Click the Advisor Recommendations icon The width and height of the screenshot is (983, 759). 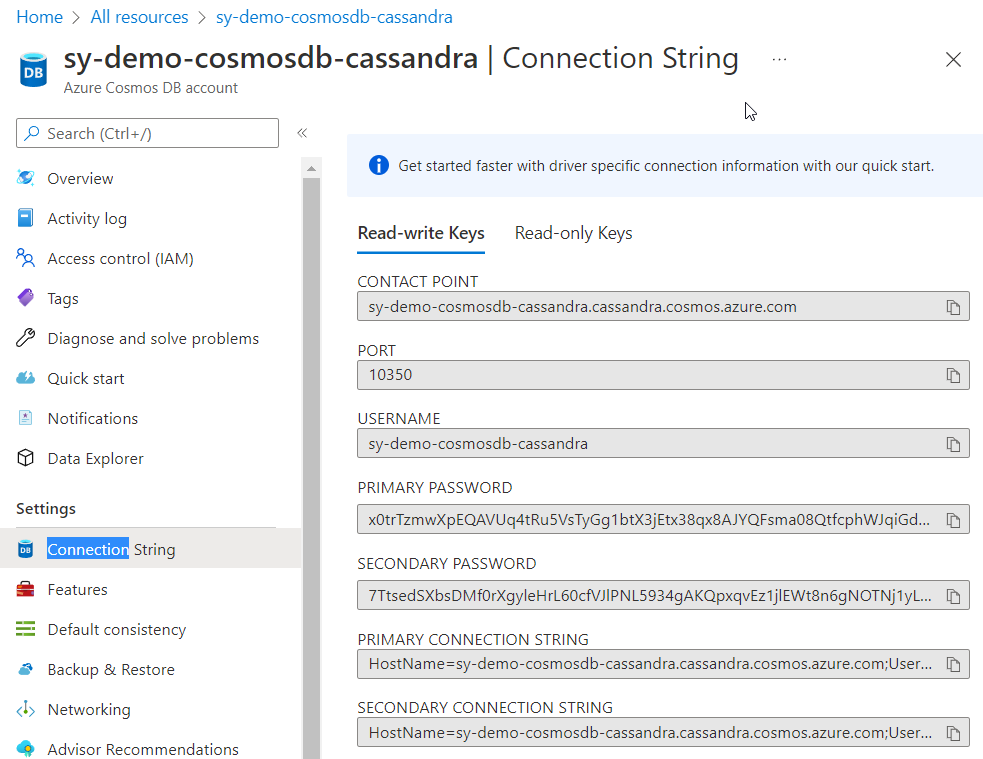(x=26, y=748)
